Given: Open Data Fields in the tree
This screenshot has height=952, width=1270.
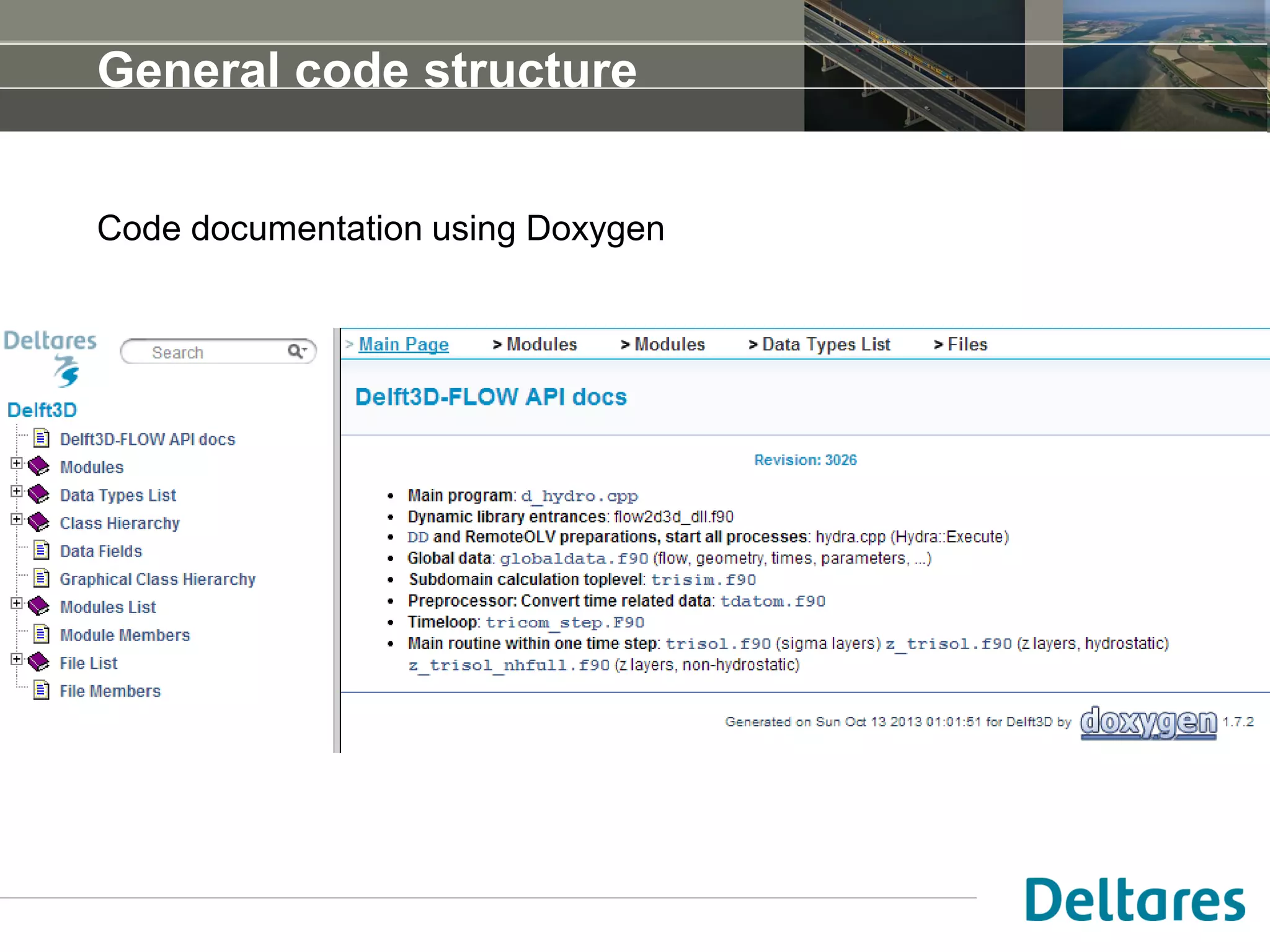Looking at the screenshot, I should tap(101, 551).
